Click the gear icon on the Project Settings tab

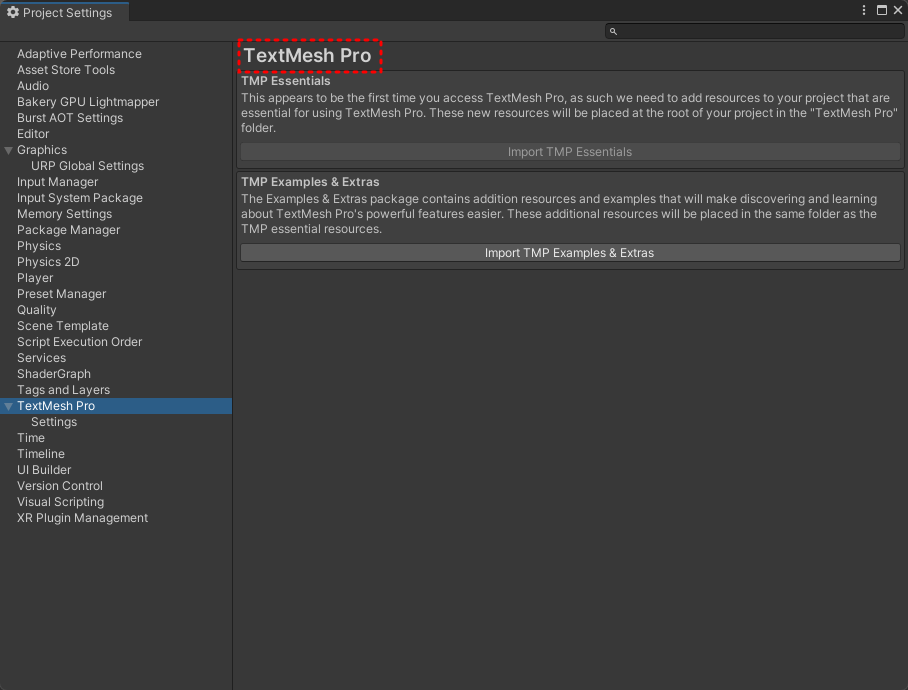[13, 12]
